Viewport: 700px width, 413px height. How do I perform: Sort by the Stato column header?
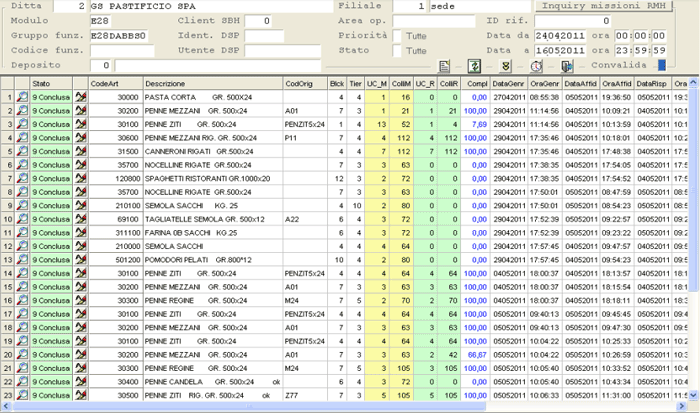(51, 83)
